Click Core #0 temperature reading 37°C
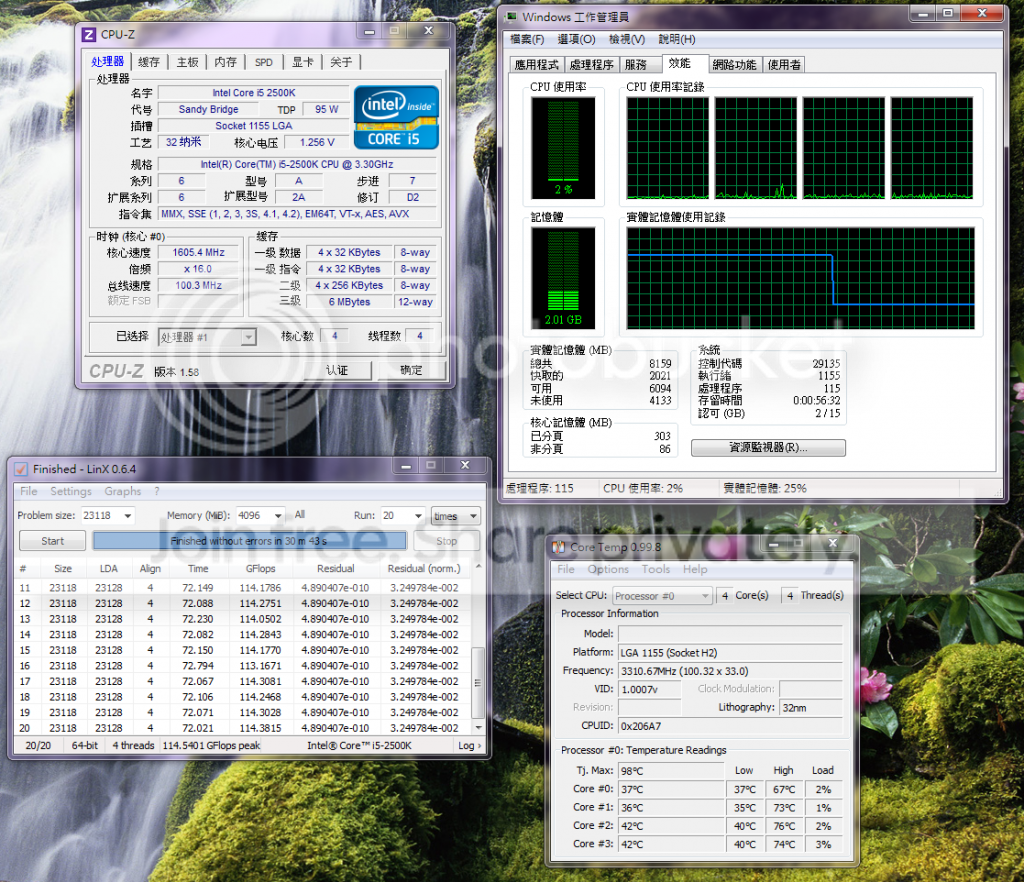This screenshot has height=882, width=1024. tap(671, 789)
